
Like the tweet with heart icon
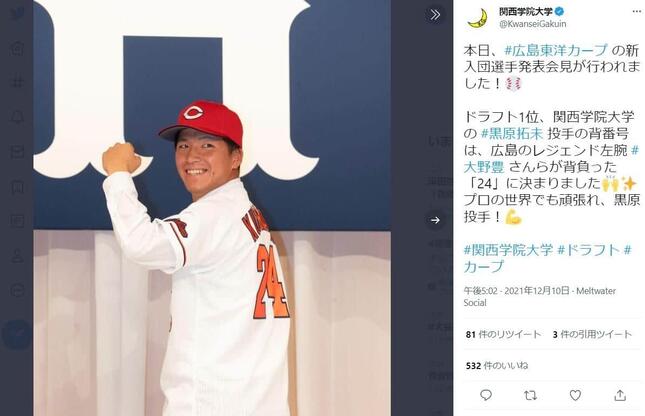(575, 395)
